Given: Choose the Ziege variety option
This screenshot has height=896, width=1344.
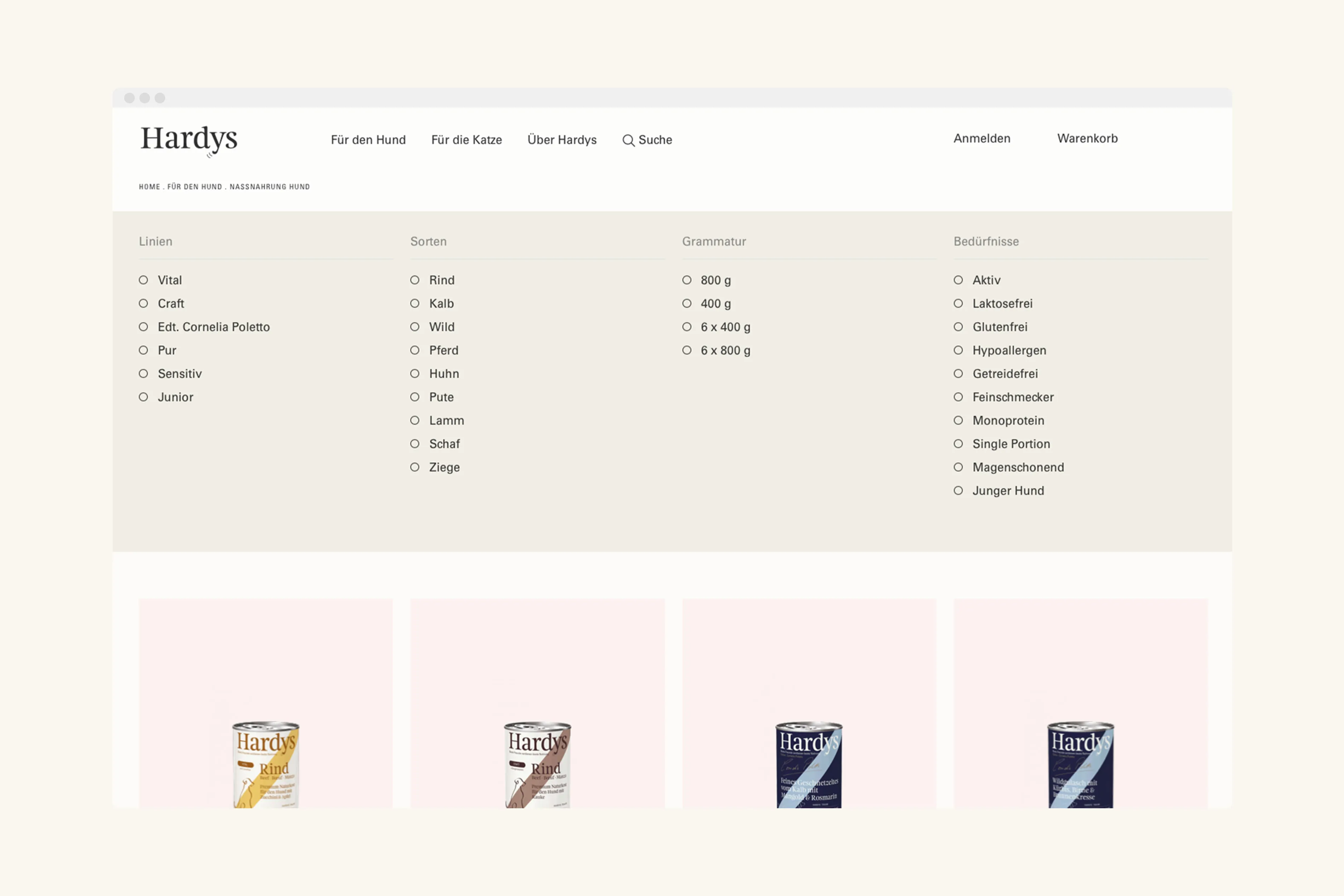Looking at the screenshot, I should 415,467.
